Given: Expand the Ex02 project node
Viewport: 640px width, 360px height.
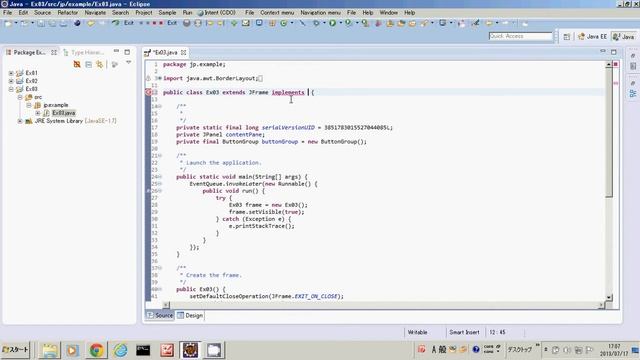Looking at the screenshot, I should [11, 81].
